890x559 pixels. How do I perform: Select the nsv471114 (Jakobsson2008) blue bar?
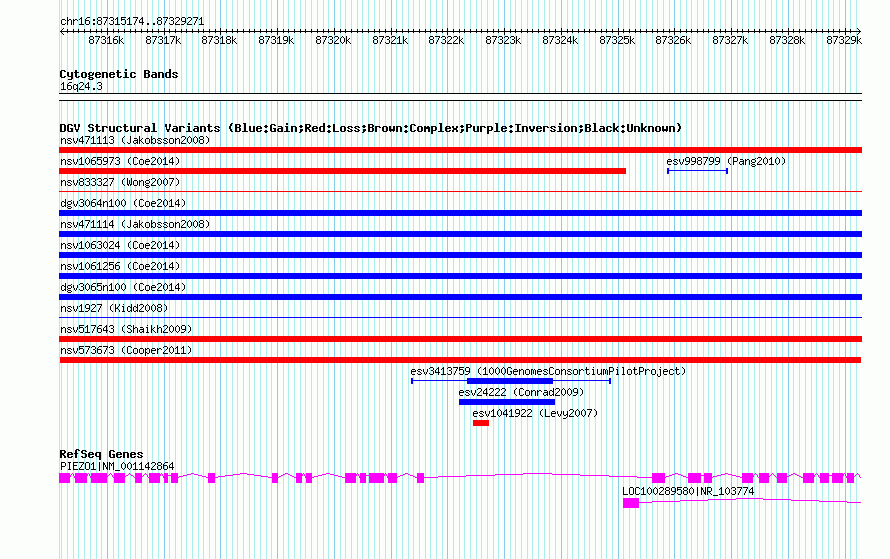[460, 234]
